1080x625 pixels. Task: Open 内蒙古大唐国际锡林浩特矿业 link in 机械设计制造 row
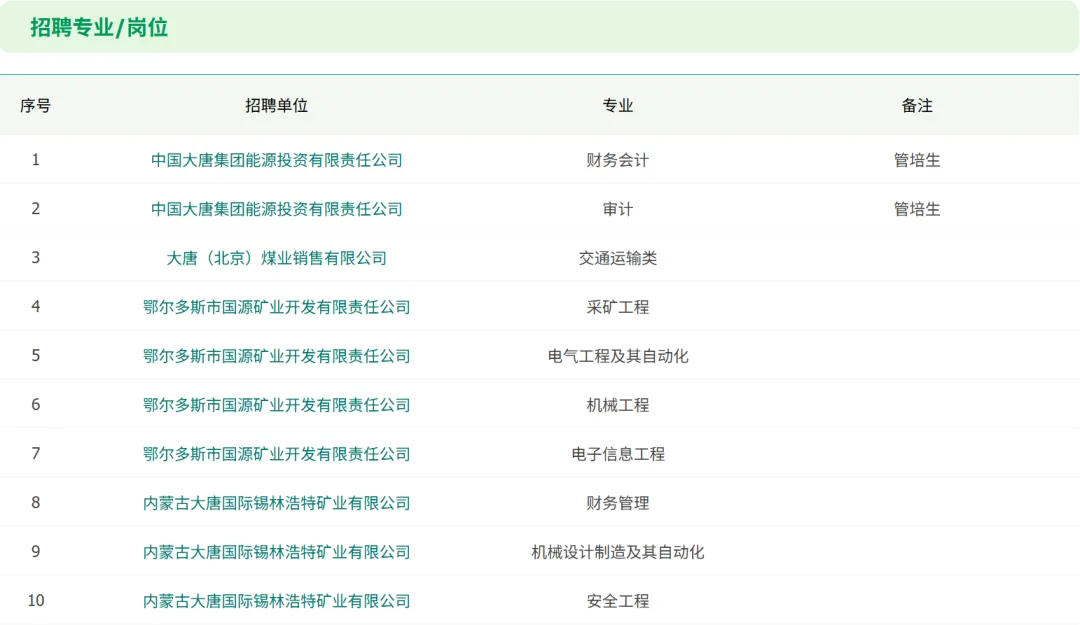coord(276,552)
